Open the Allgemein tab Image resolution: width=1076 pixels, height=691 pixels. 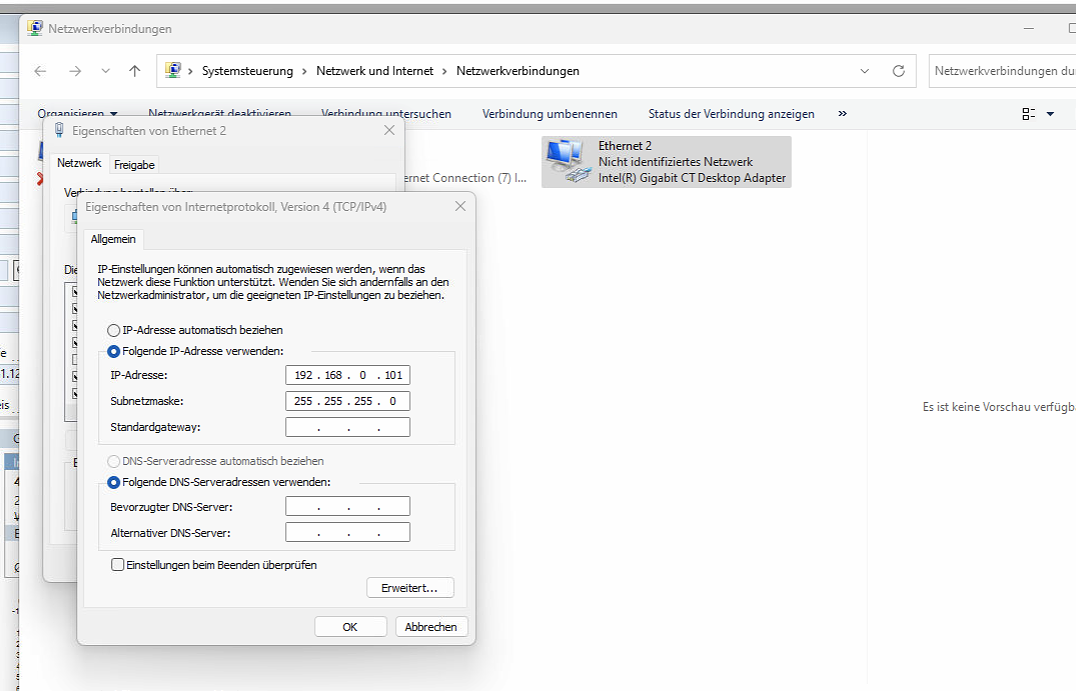coord(113,239)
